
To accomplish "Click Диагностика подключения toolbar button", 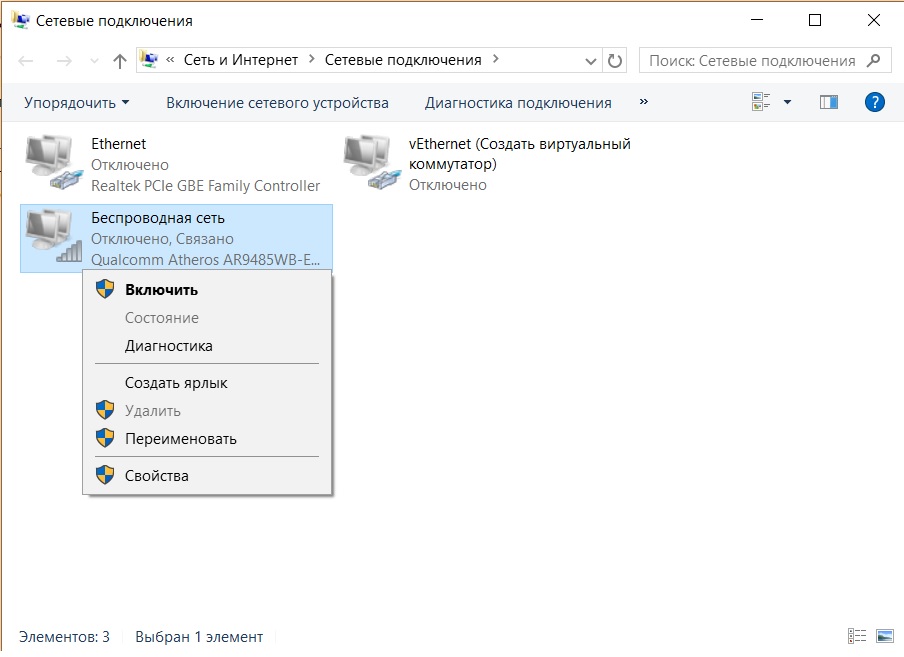I will coord(518,102).
